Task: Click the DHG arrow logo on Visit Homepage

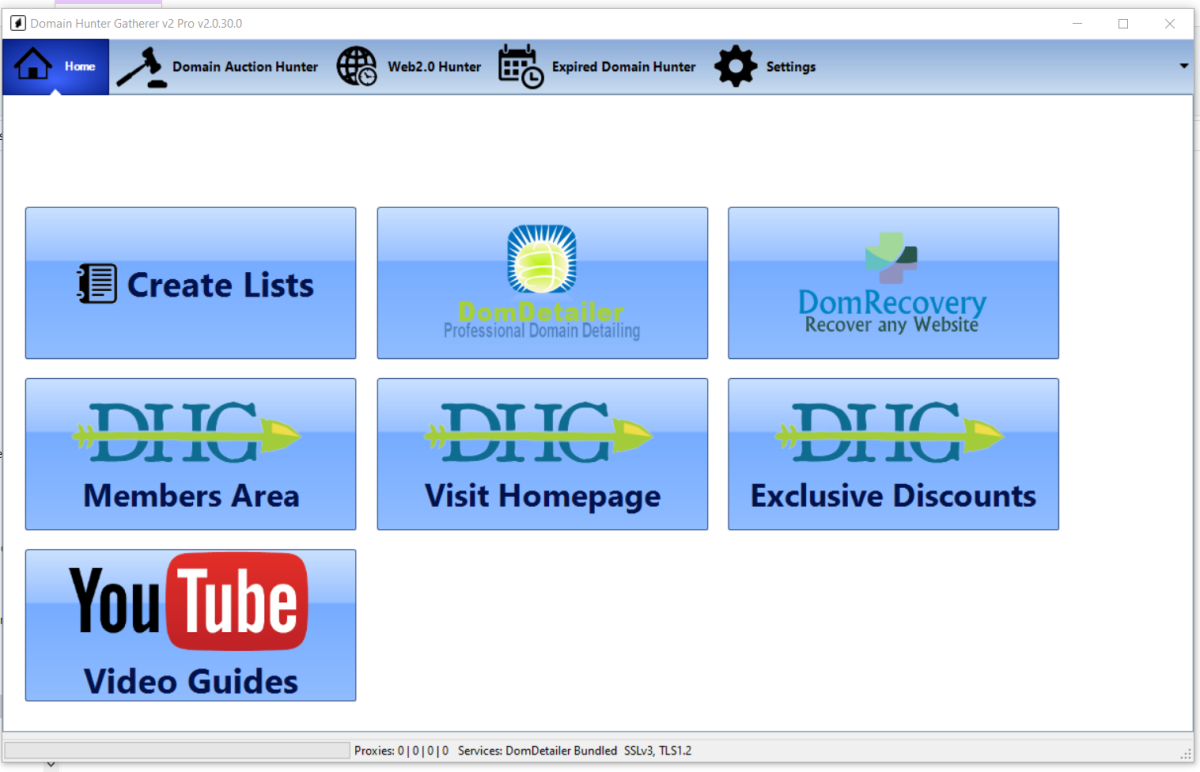Action: (542, 434)
